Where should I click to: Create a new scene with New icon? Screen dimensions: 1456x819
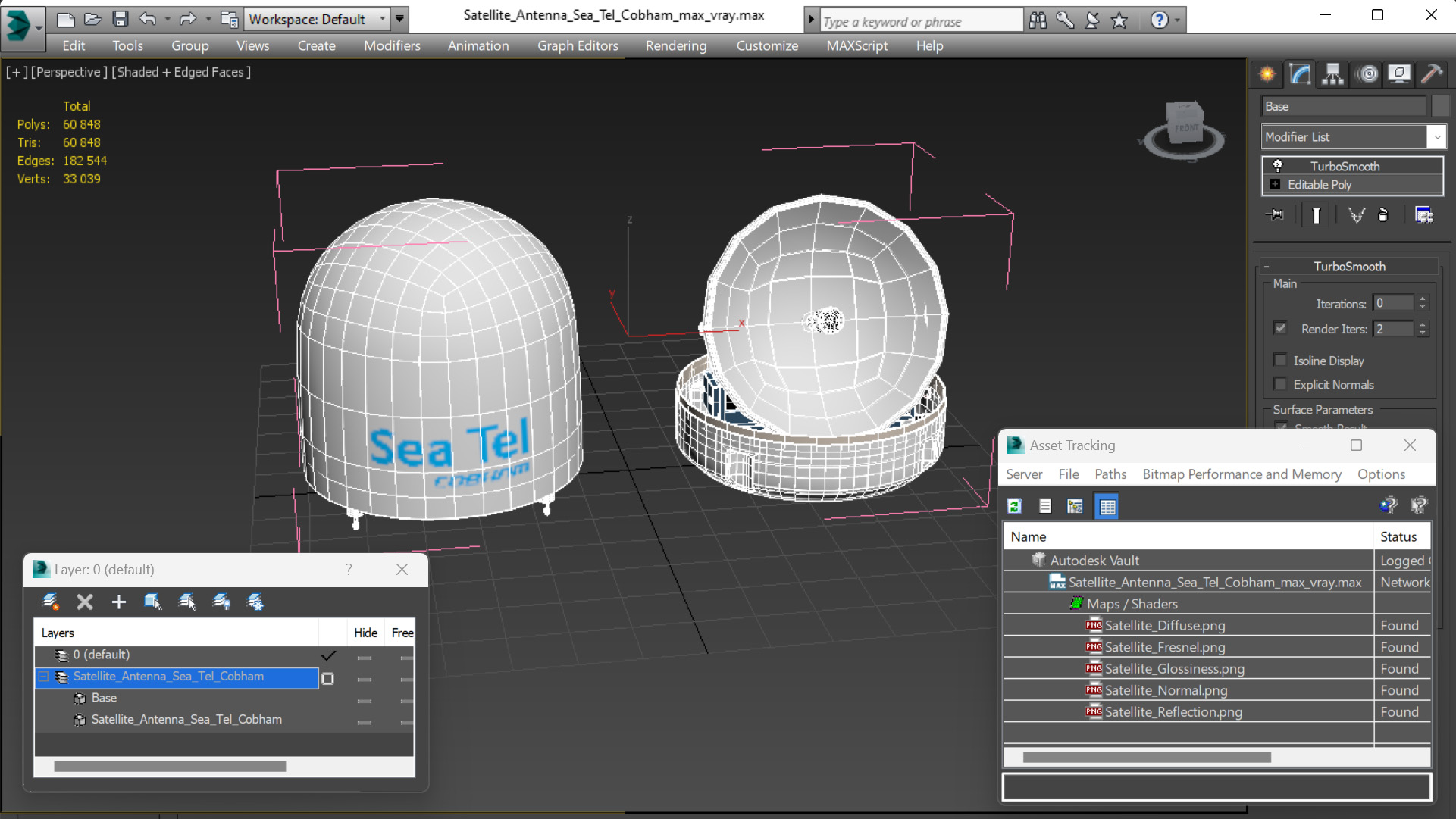click(x=65, y=19)
